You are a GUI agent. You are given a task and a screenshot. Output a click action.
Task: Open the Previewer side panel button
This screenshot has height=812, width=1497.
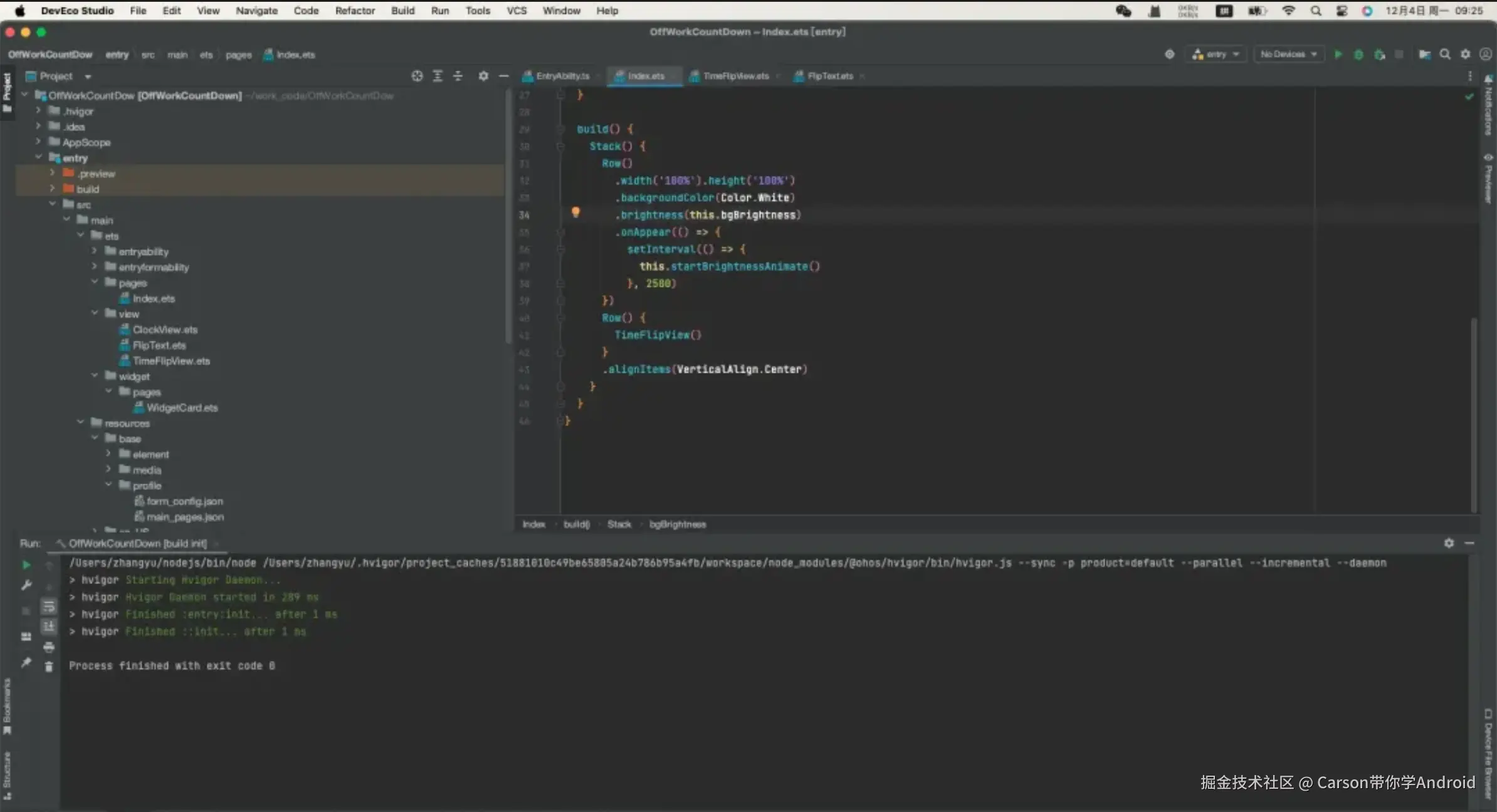[1488, 179]
